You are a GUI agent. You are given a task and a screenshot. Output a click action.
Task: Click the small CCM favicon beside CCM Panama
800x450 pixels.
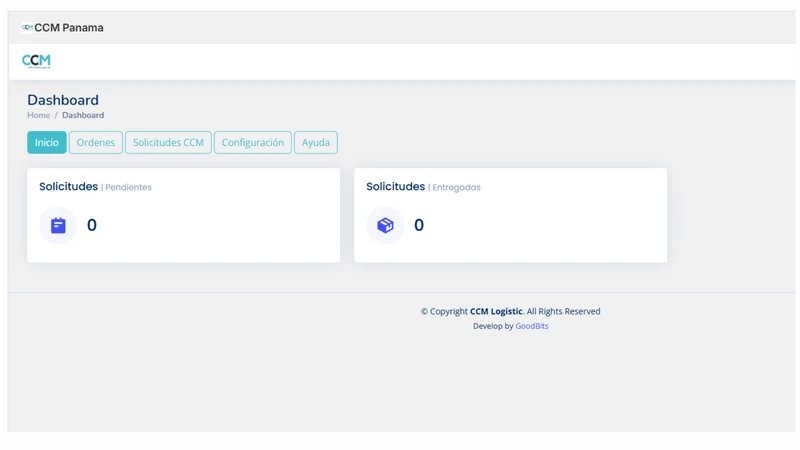point(27,28)
